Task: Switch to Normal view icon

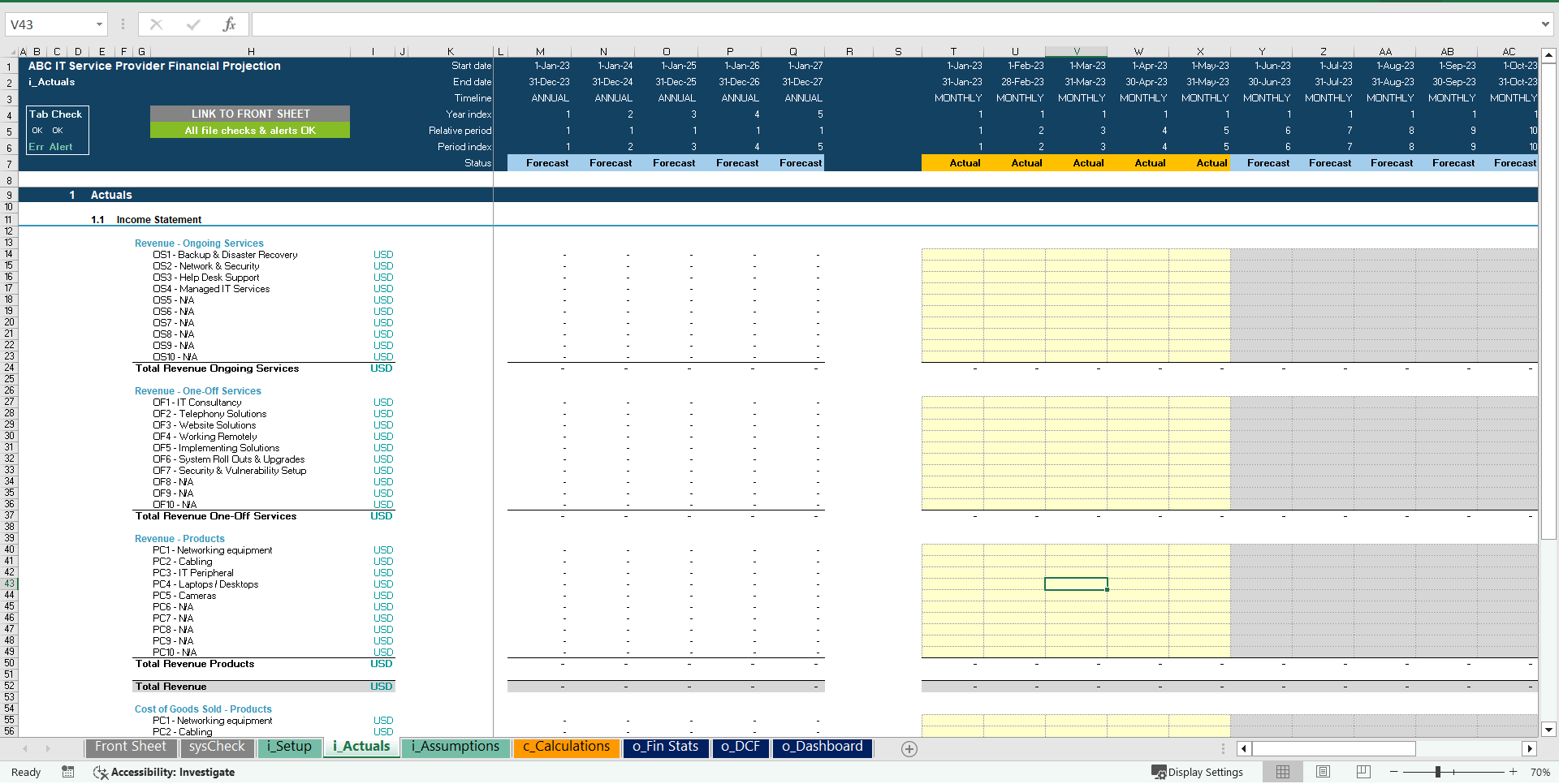Action: [1283, 772]
